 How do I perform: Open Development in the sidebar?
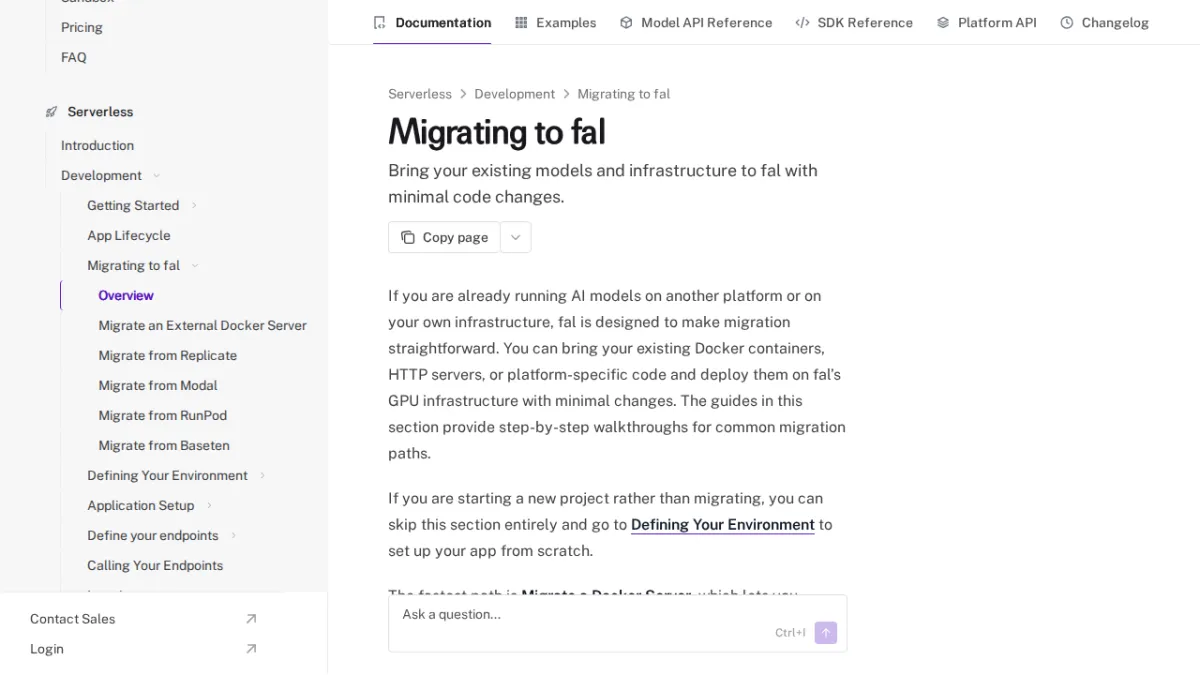click(x=101, y=176)
